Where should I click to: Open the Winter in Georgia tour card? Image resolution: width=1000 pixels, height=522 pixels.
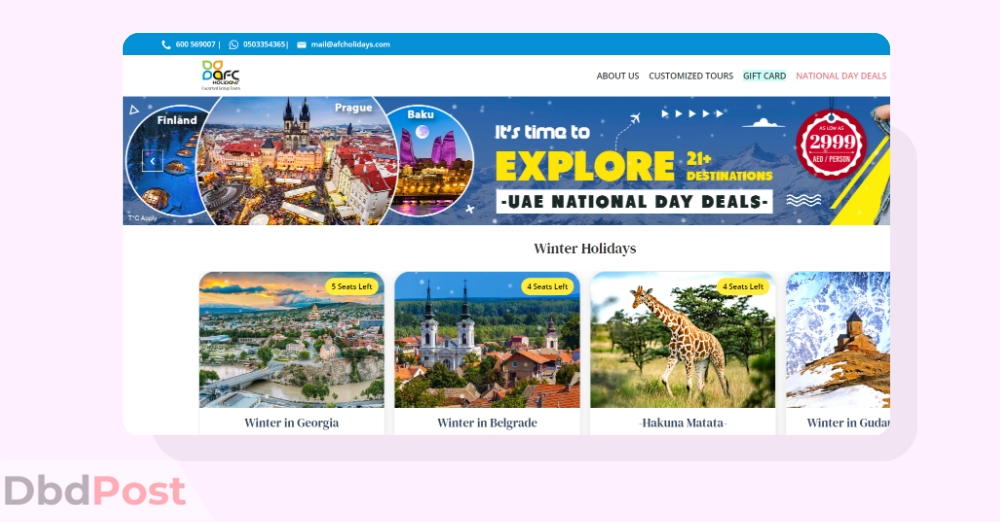click(x=291, y=353)
